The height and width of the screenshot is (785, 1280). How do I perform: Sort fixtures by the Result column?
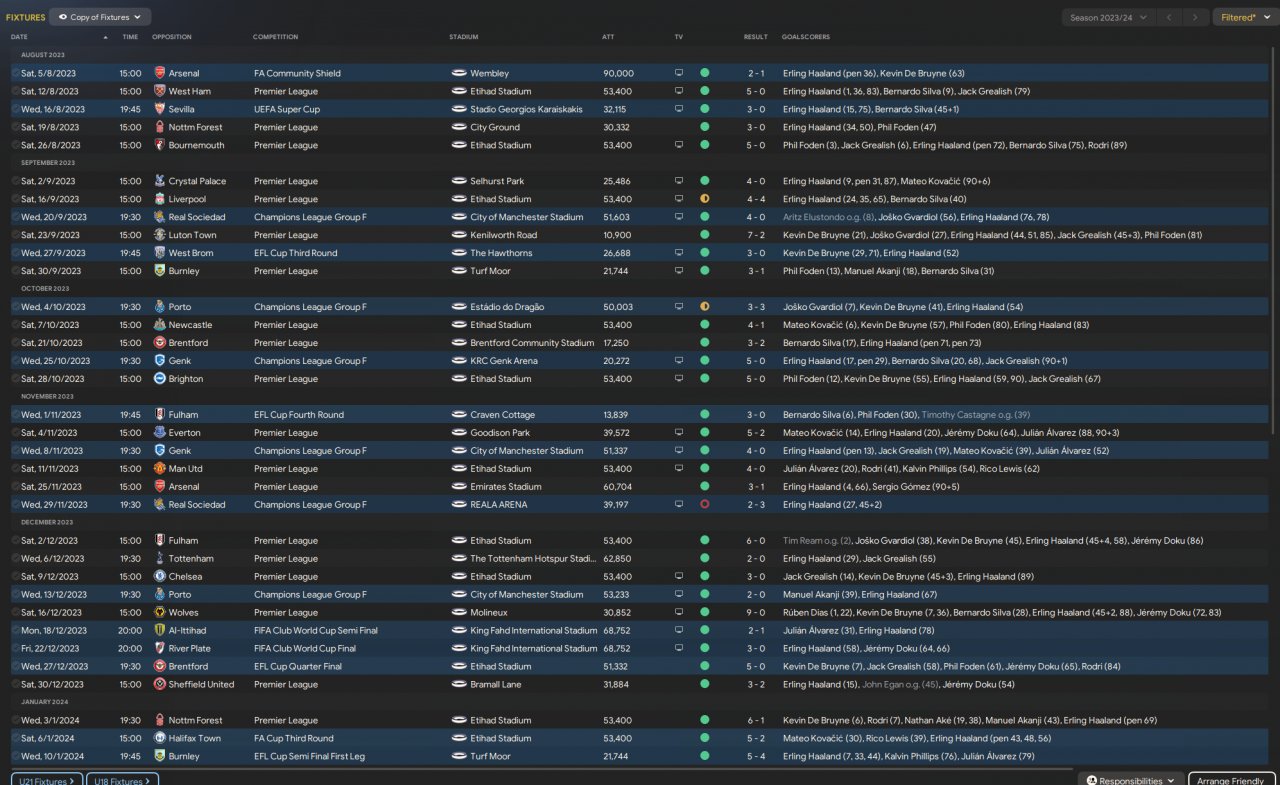click(x=756, y=37)
